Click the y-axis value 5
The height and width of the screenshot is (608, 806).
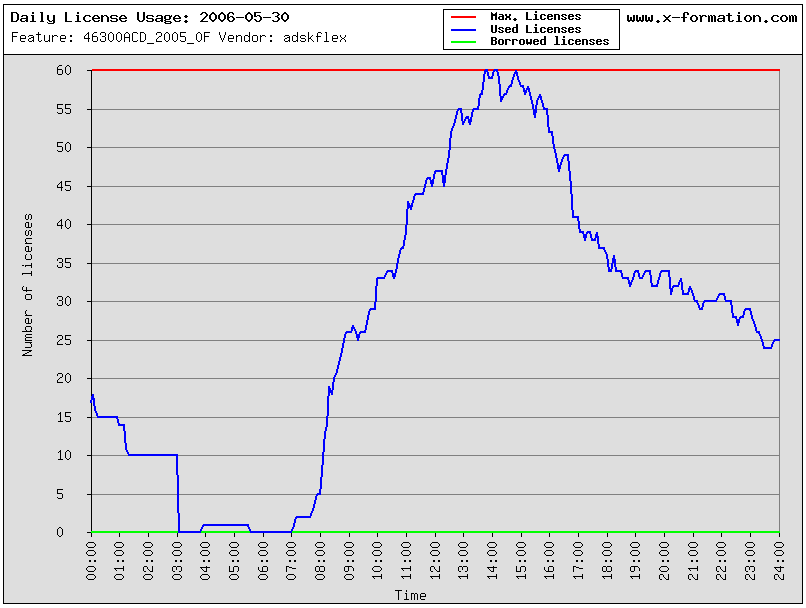pos(60,494)
